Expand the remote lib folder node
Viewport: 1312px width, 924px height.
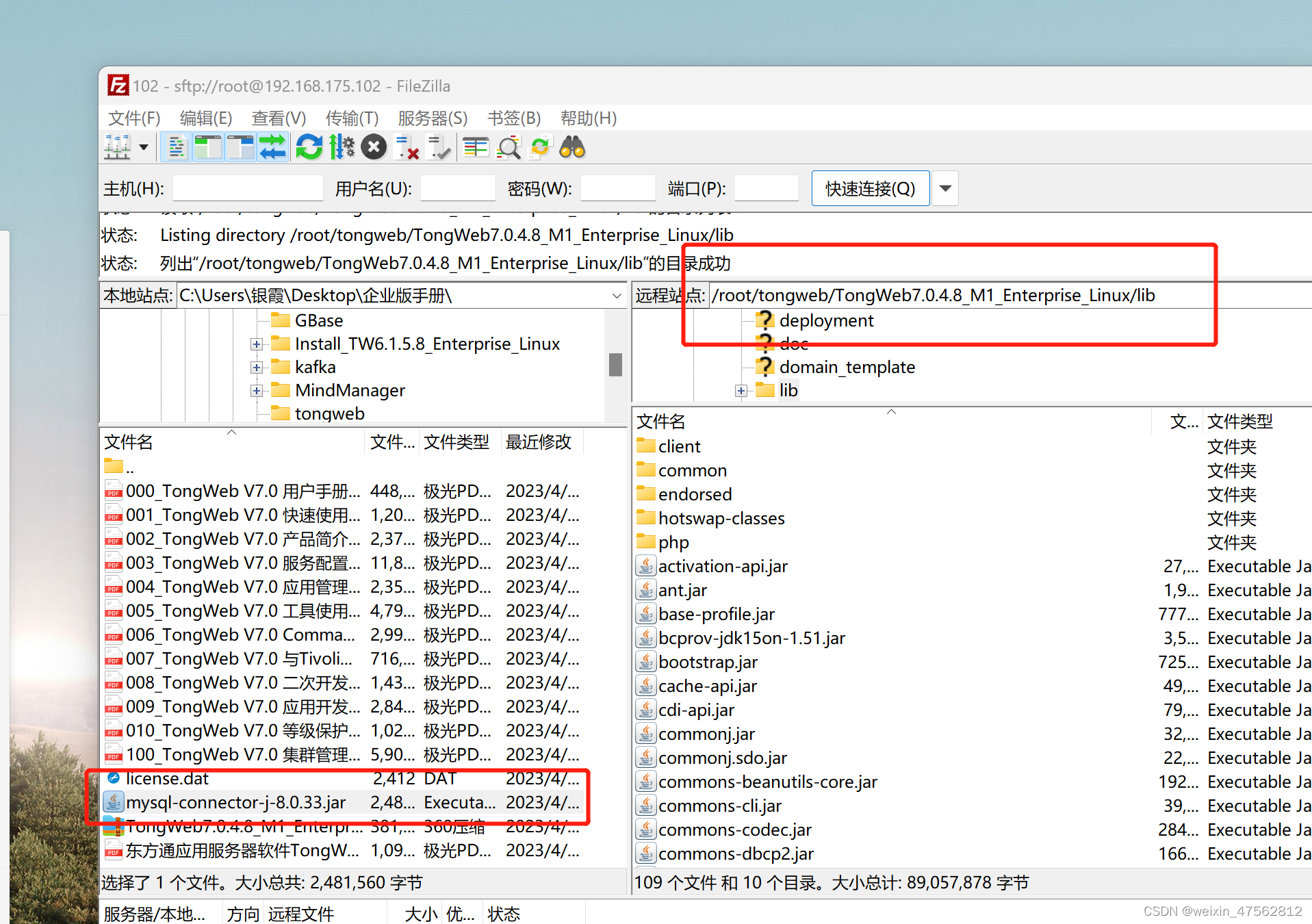(741, 391)
